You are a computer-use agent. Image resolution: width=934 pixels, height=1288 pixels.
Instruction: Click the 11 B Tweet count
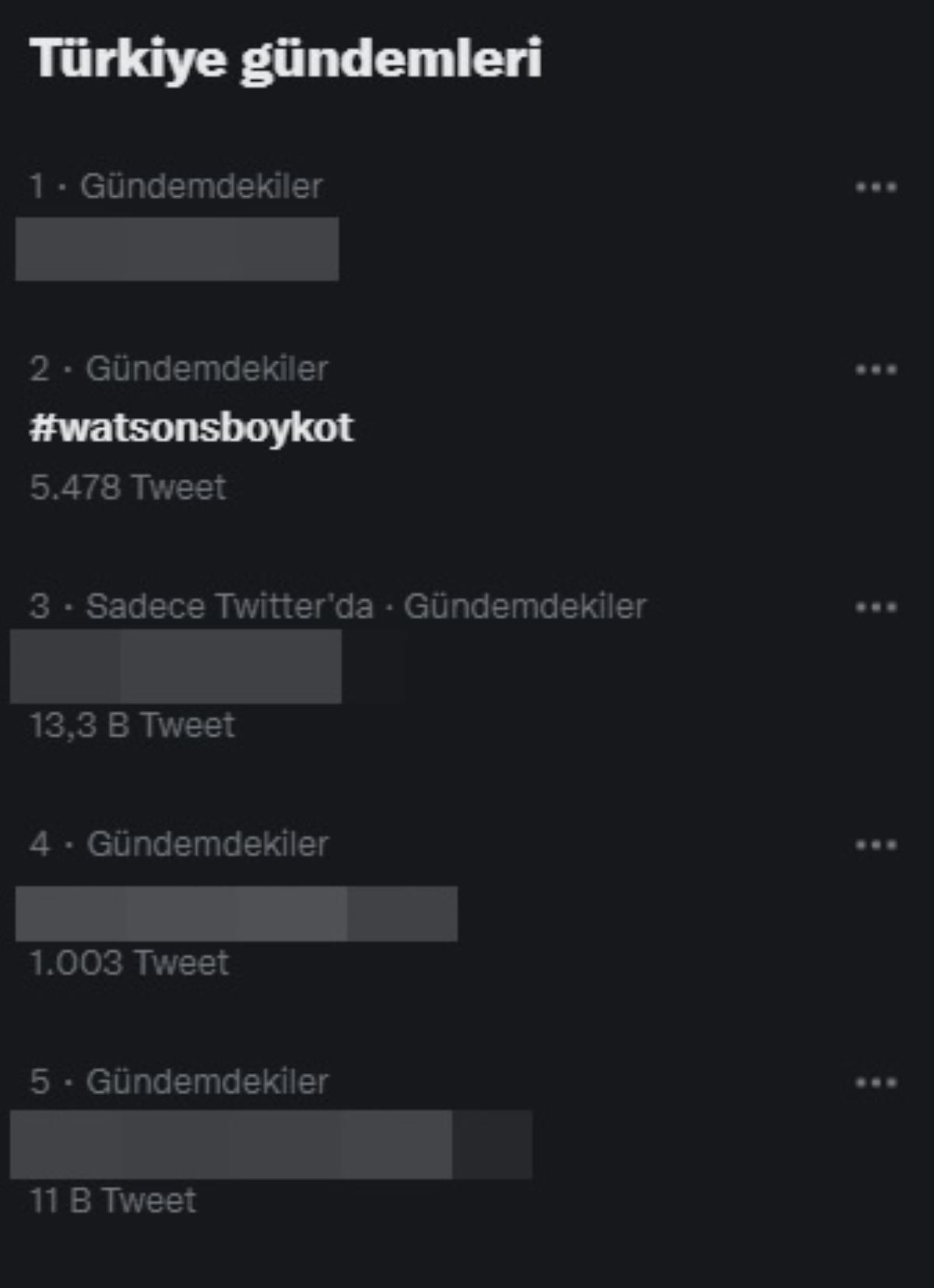point(113,1201)
